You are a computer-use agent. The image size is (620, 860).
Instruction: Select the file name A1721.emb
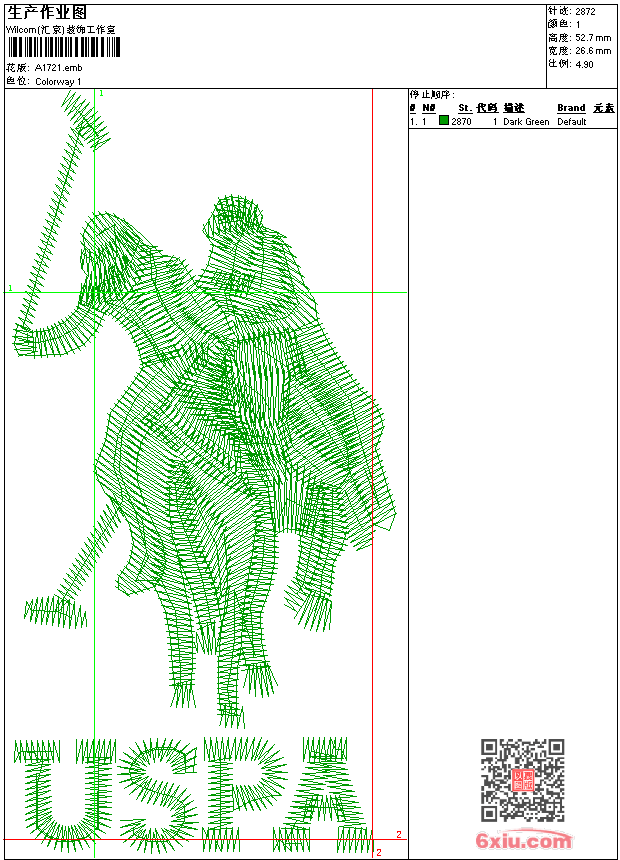click(x=58, y=68)
